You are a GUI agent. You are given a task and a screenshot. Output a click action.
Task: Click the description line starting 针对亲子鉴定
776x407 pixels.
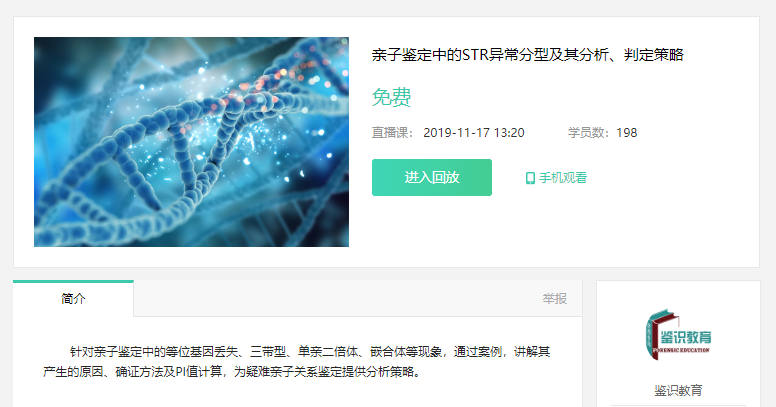point(310,352)
